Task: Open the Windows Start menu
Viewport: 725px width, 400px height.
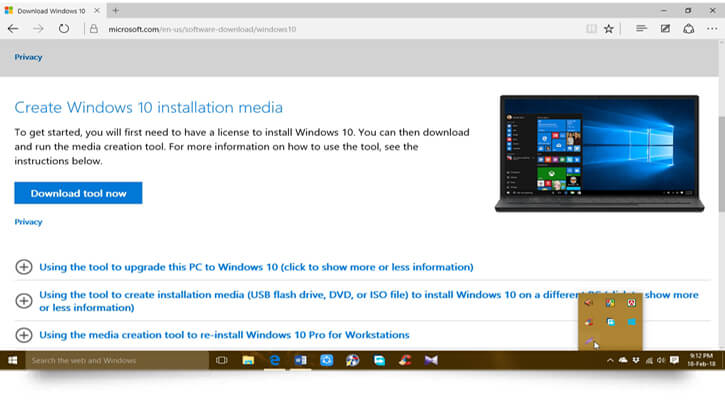Action: (x=12, y=360)
